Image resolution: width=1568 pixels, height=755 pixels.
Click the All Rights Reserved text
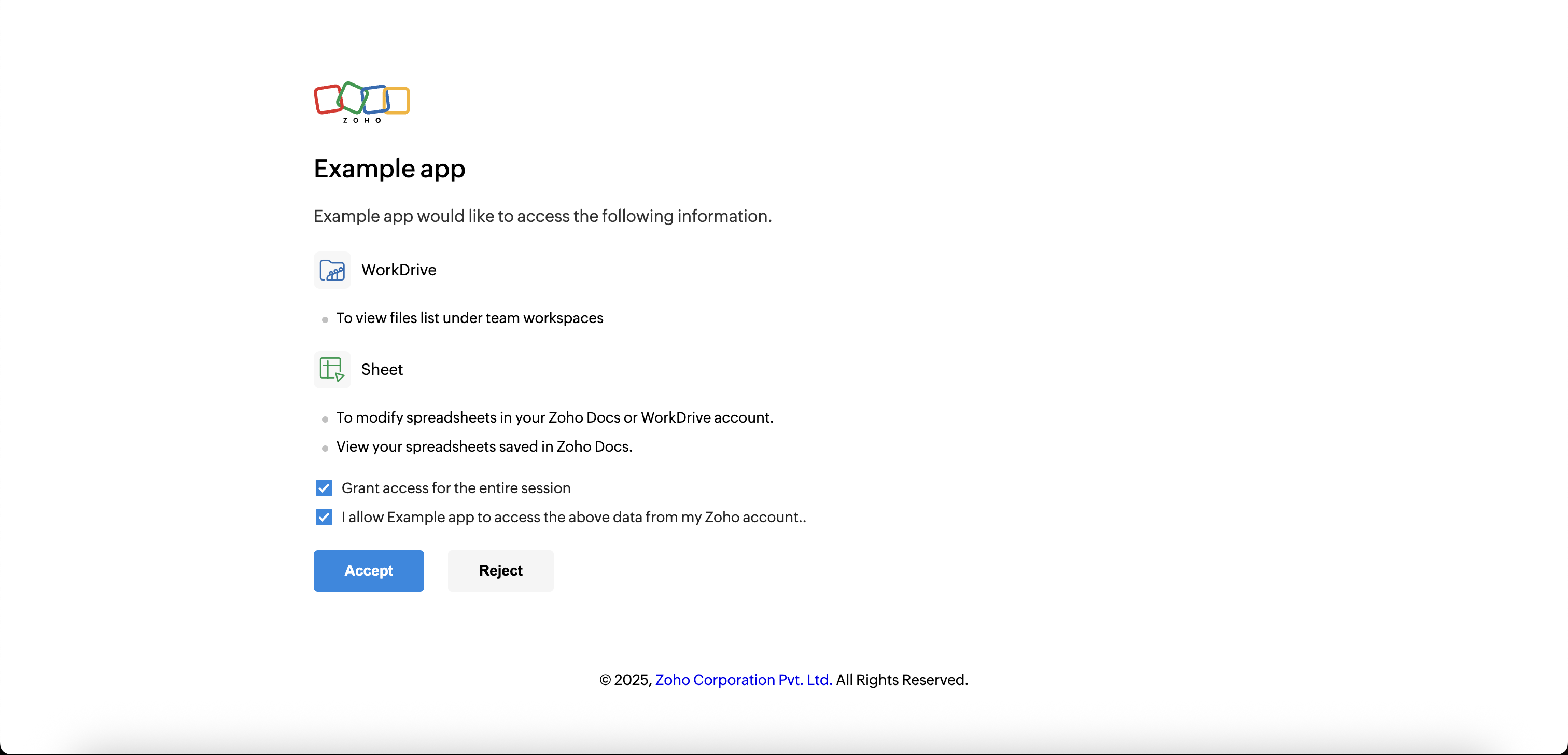coord(902,679)
